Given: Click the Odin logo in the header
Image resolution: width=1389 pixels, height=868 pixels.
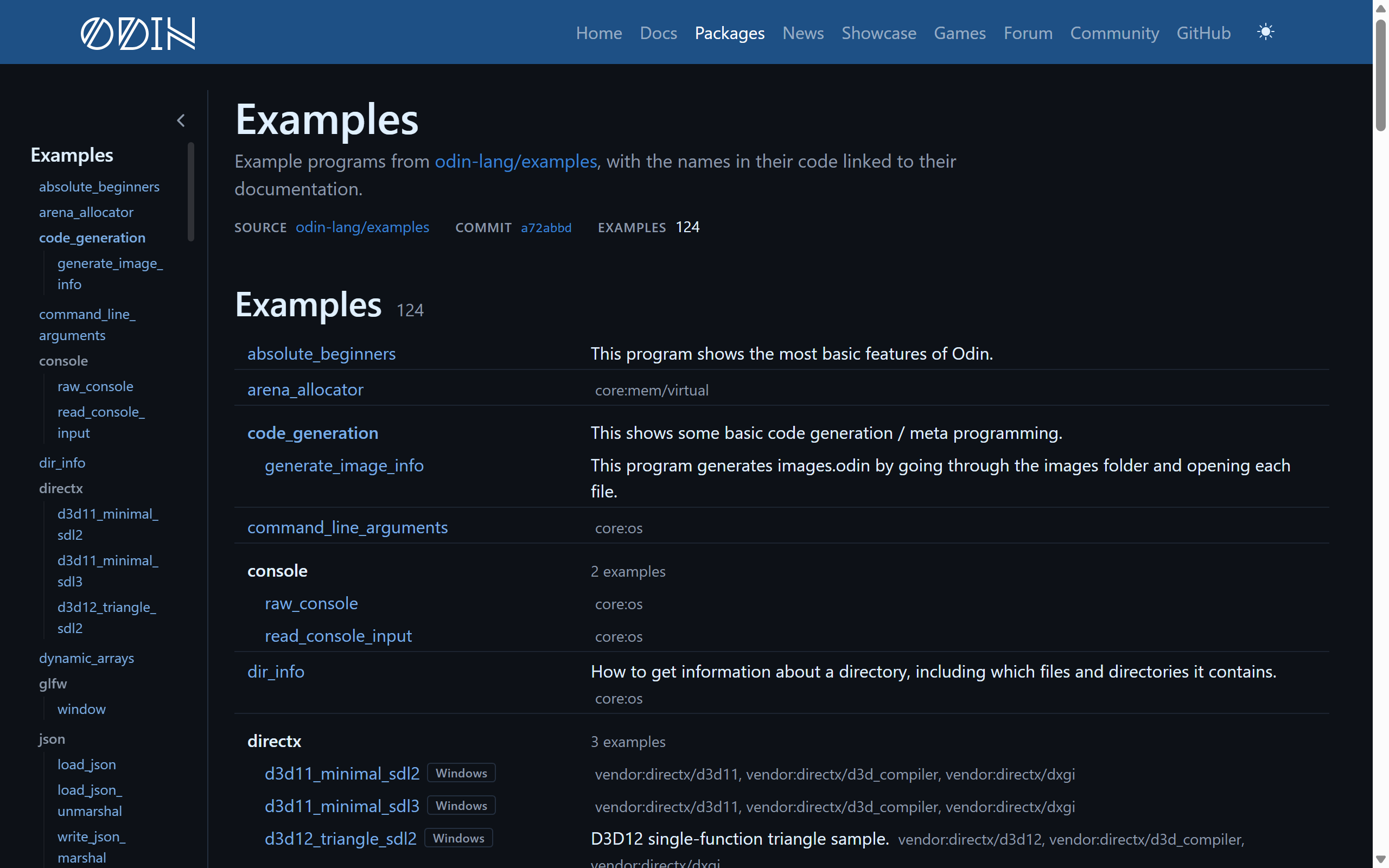Looking at the screenshot, I should (138, 33).
